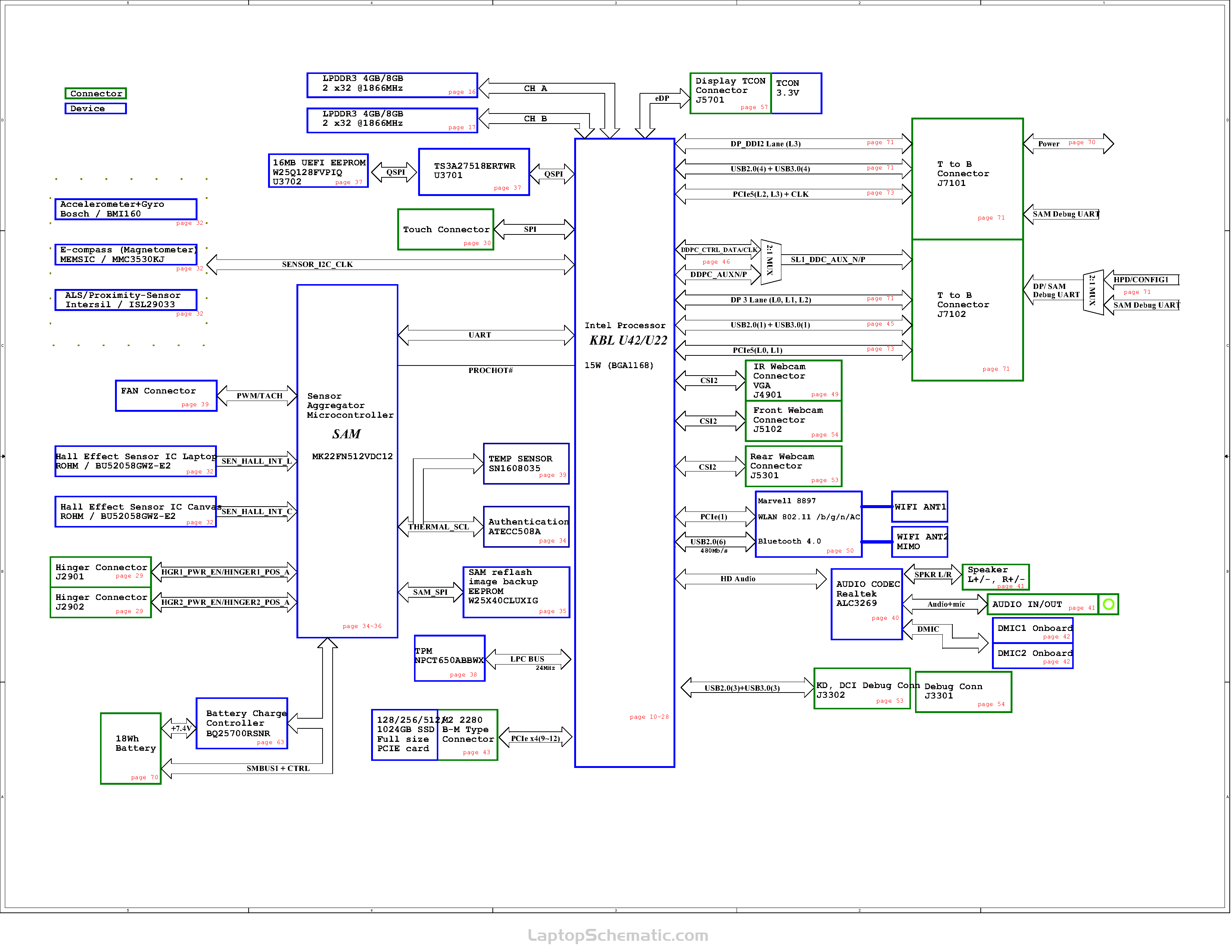Screen dimensions: 1232x952
Task: Select the 2:1 MUX near DDPC_AUXN/P
Action: click(x=771, y=262)
